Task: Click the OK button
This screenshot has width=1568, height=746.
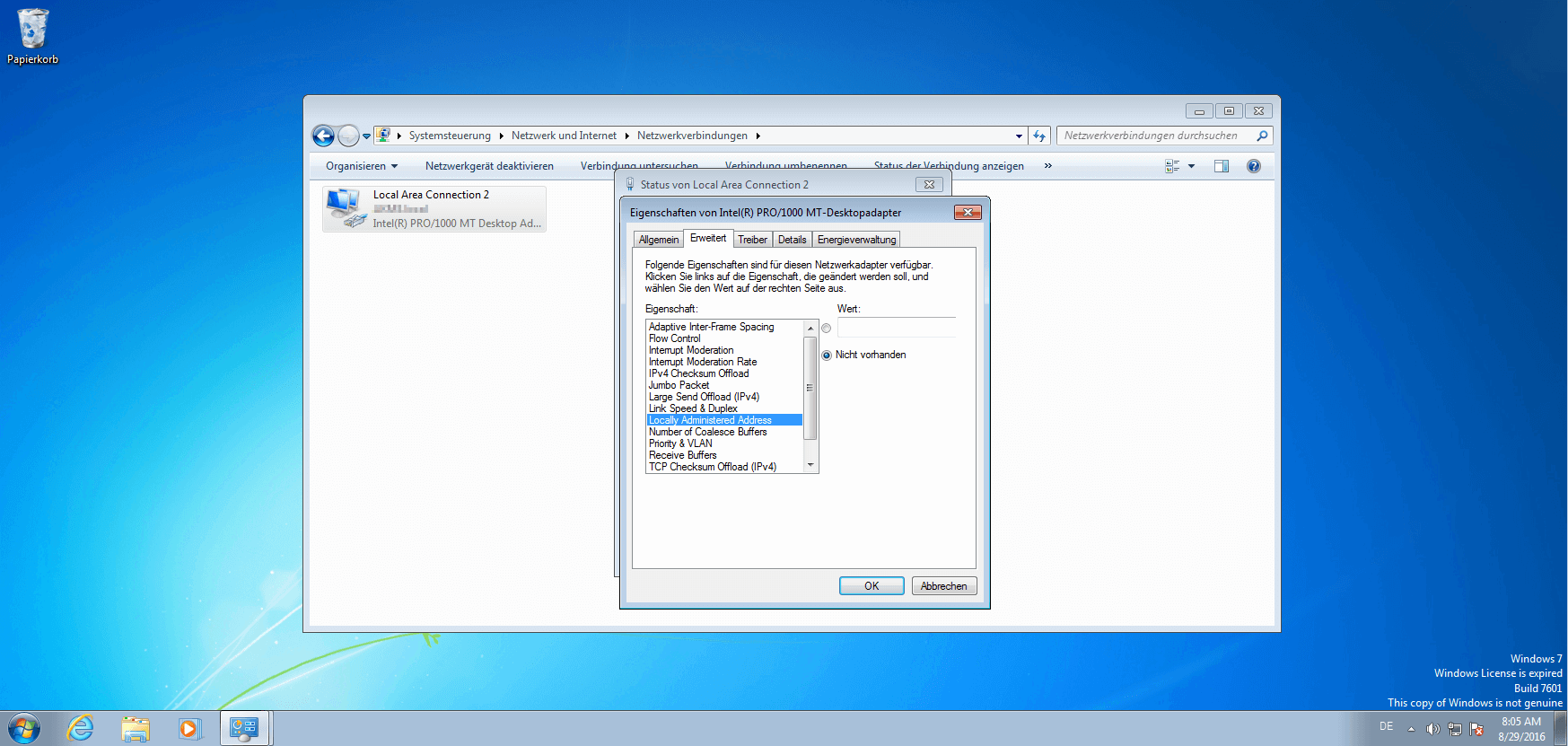Action: (871, 586)
